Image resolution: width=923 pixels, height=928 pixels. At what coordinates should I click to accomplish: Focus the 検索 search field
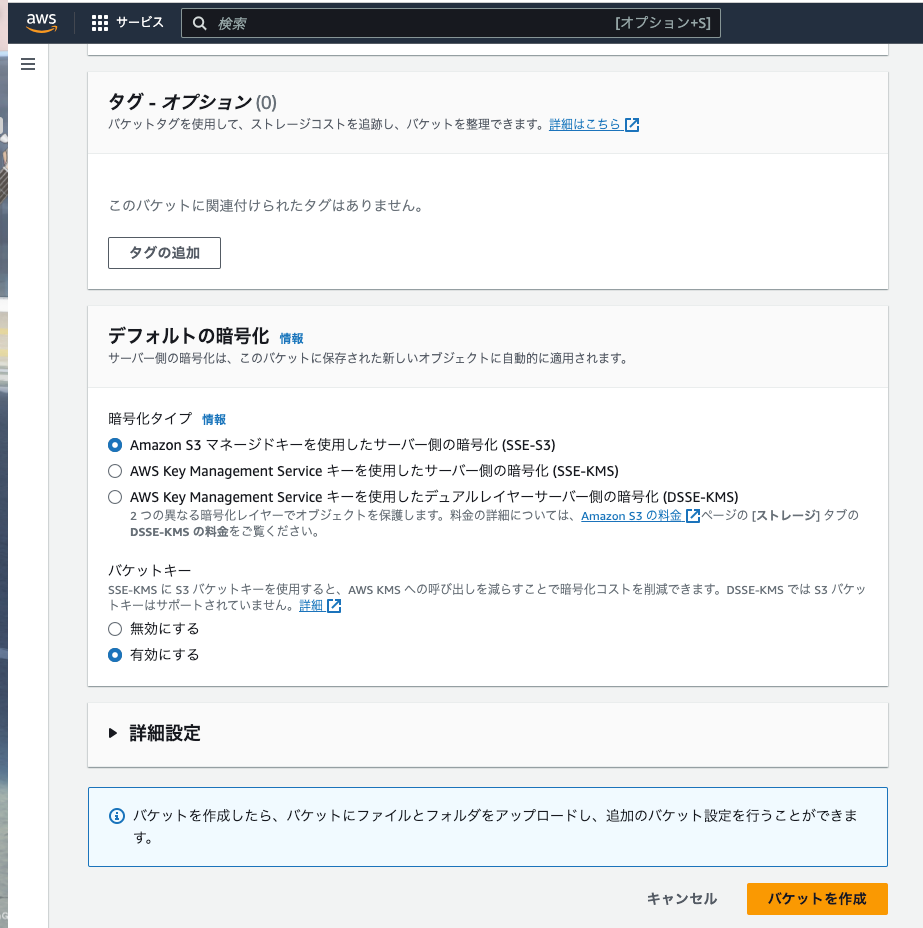pos(450,23)
